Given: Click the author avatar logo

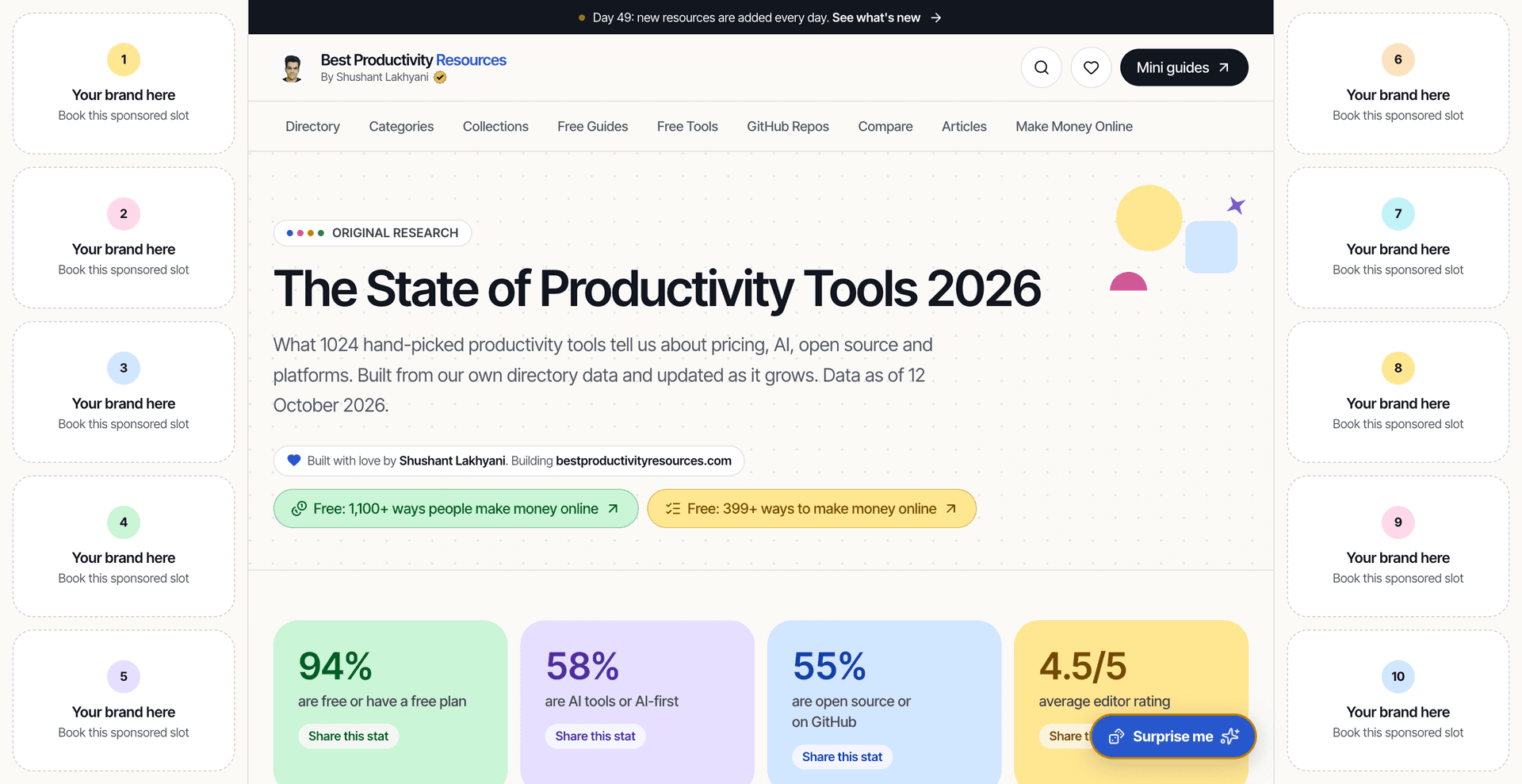Looking at the screenshot, I should 293,68.
